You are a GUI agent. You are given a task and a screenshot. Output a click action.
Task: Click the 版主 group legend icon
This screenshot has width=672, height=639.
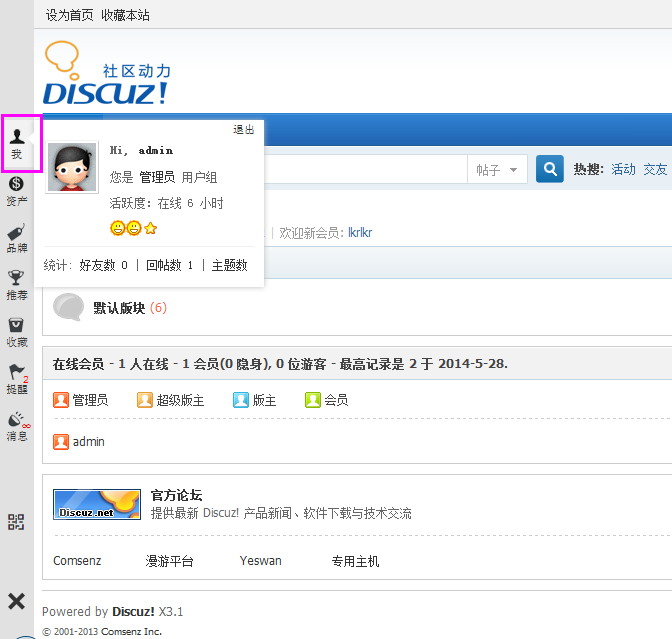point(241,400)
